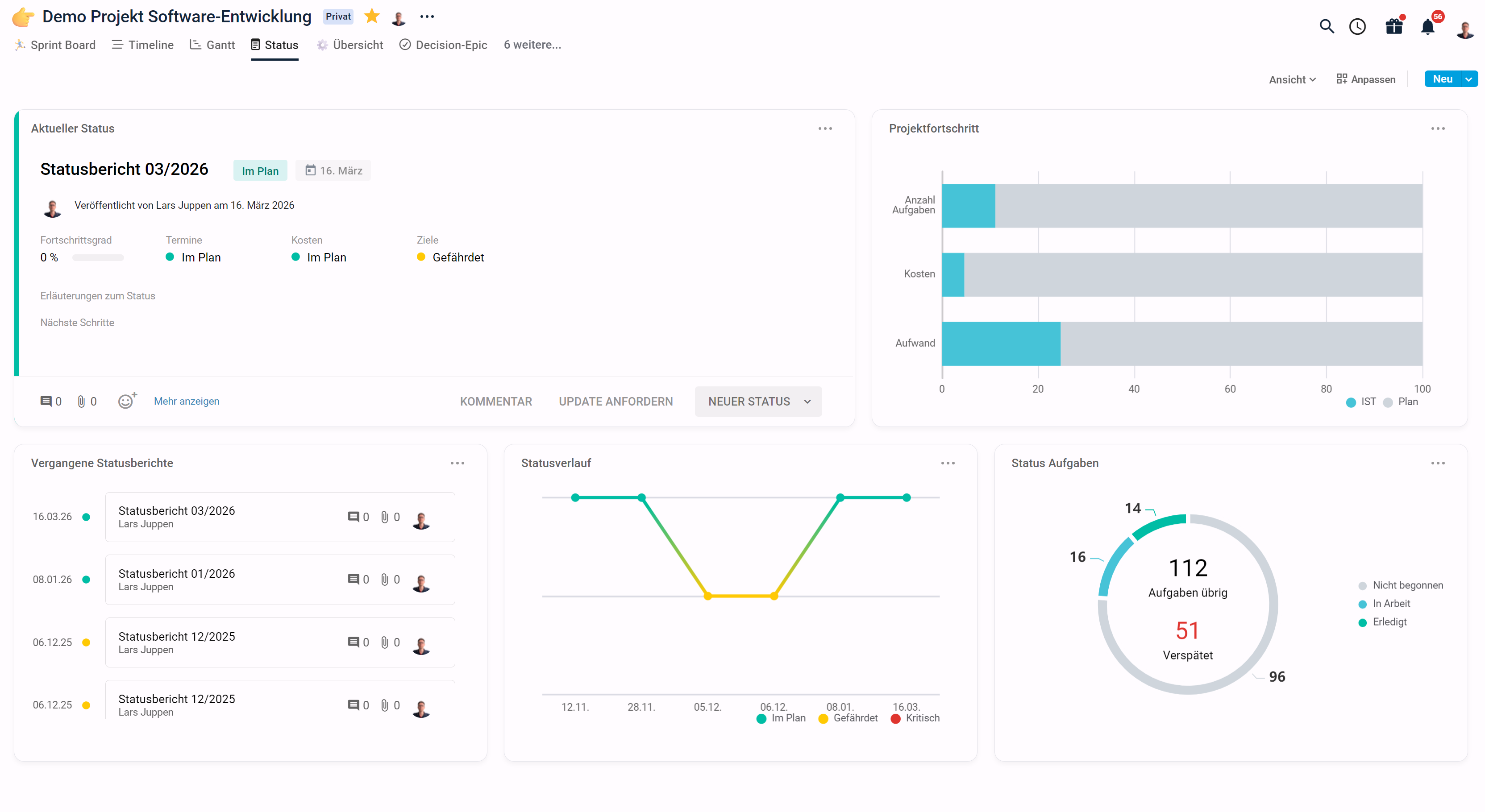Open the gift box news icon
1485x812 pixels.
tap(1394, 26)
